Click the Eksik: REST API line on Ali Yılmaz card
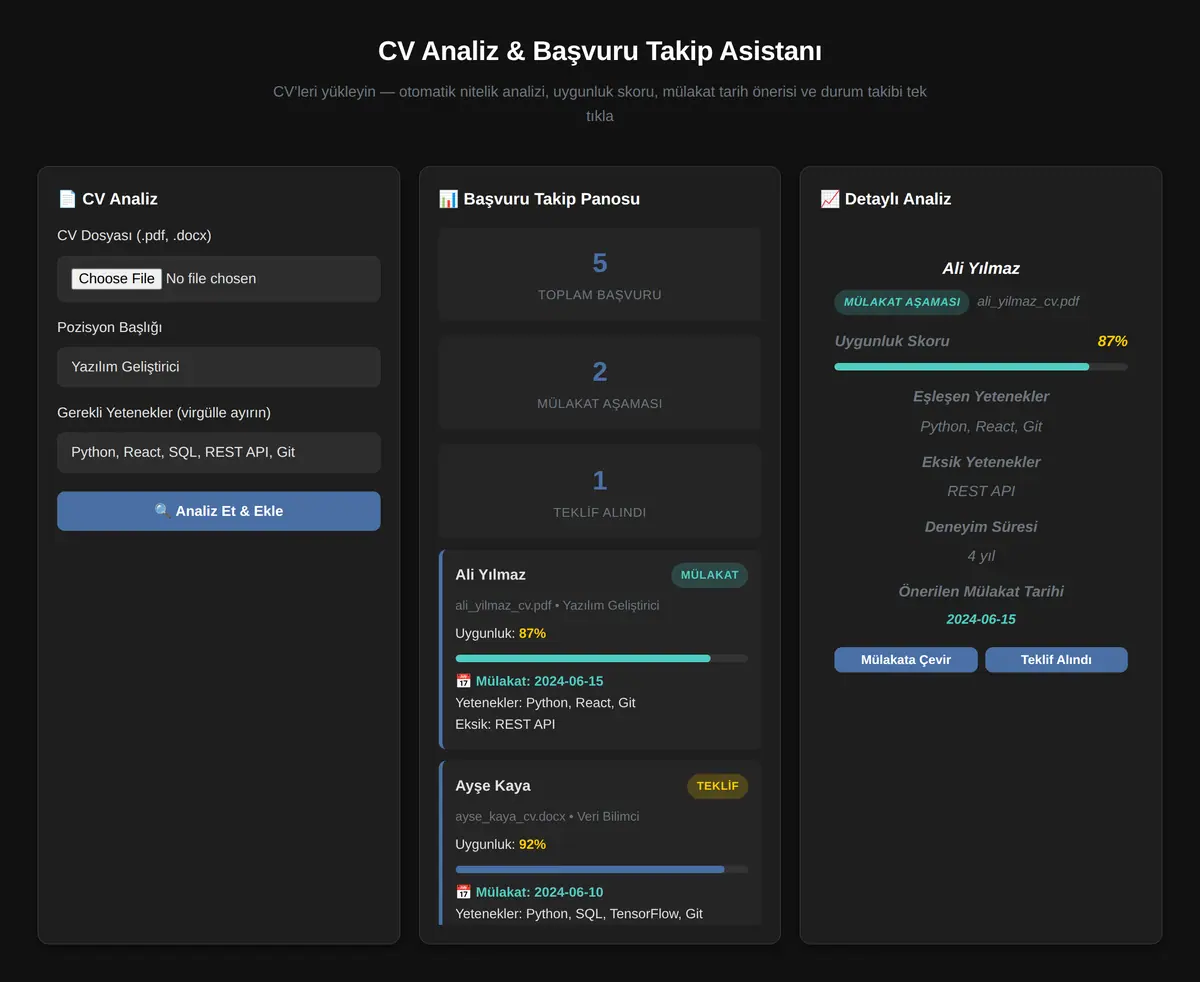 [505, 724]
